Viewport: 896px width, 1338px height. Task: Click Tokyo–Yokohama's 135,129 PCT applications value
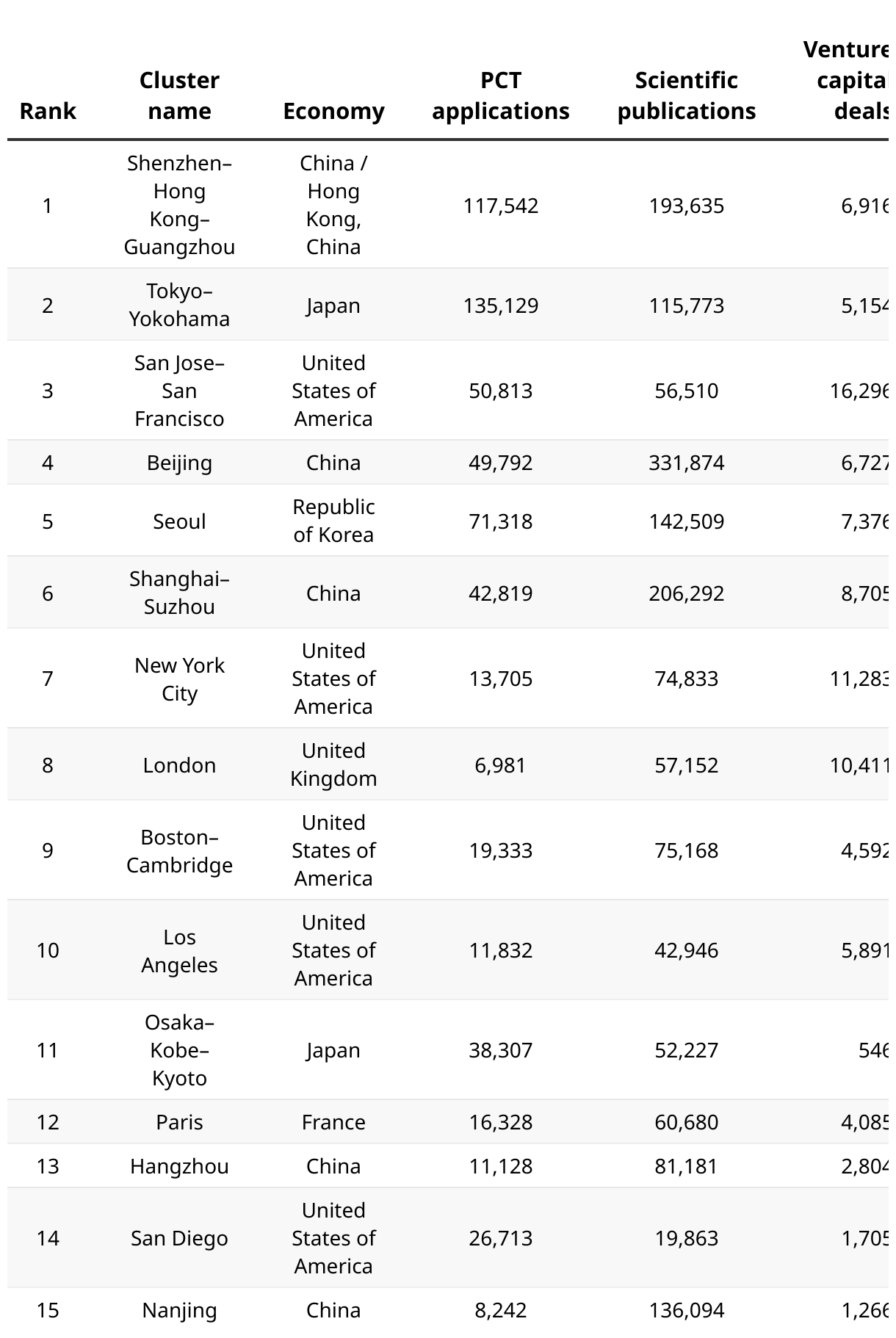pos(500,305)
